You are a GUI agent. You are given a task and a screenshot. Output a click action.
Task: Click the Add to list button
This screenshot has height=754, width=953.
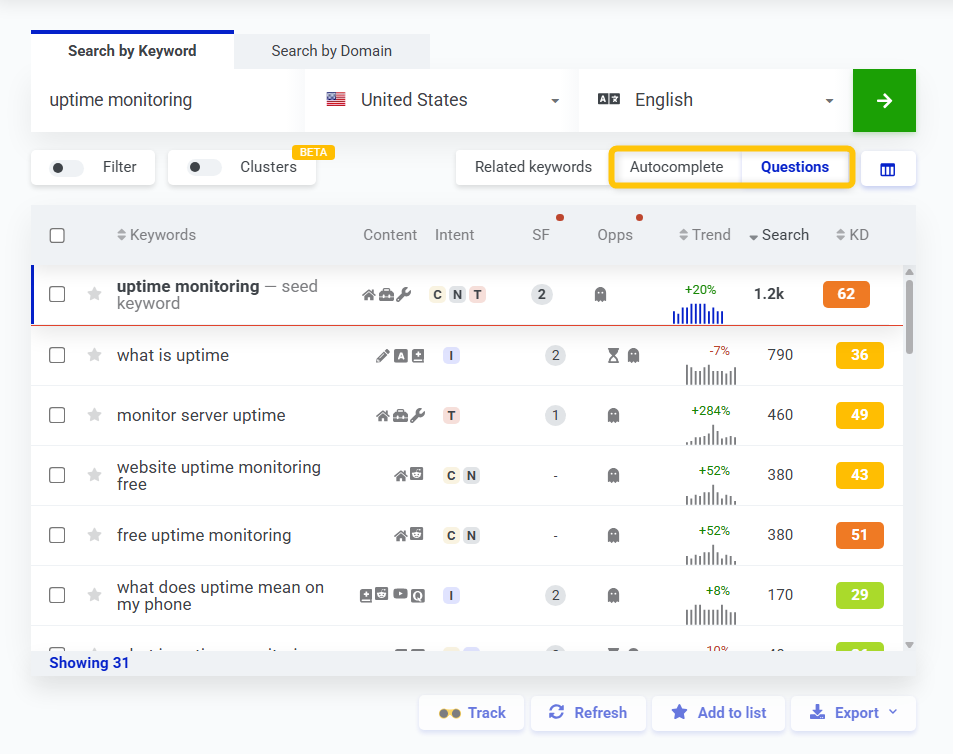tap(718, 713)
